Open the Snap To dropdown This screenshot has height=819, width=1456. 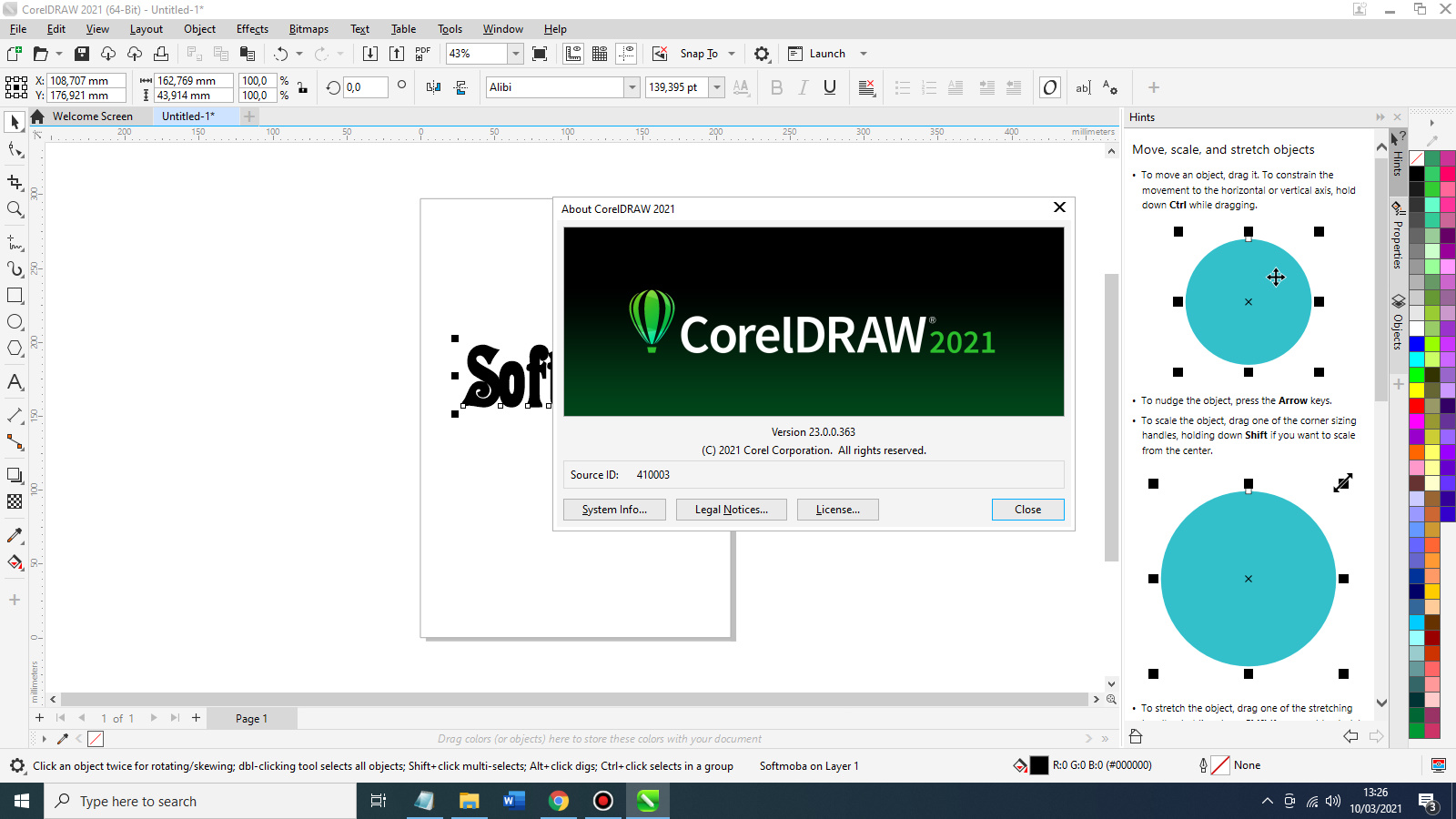click(x=718, y=53)
